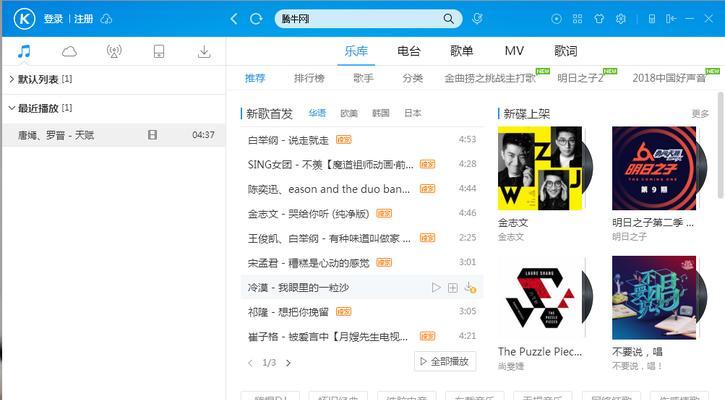
Task: Add 冷漠 - 我眼里的一粒沙 to the playlist
Action: pos(453,288)
